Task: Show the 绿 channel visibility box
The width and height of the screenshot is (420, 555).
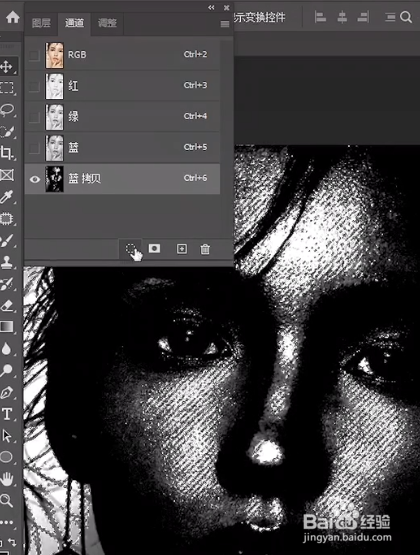Action: pos(34,117)
